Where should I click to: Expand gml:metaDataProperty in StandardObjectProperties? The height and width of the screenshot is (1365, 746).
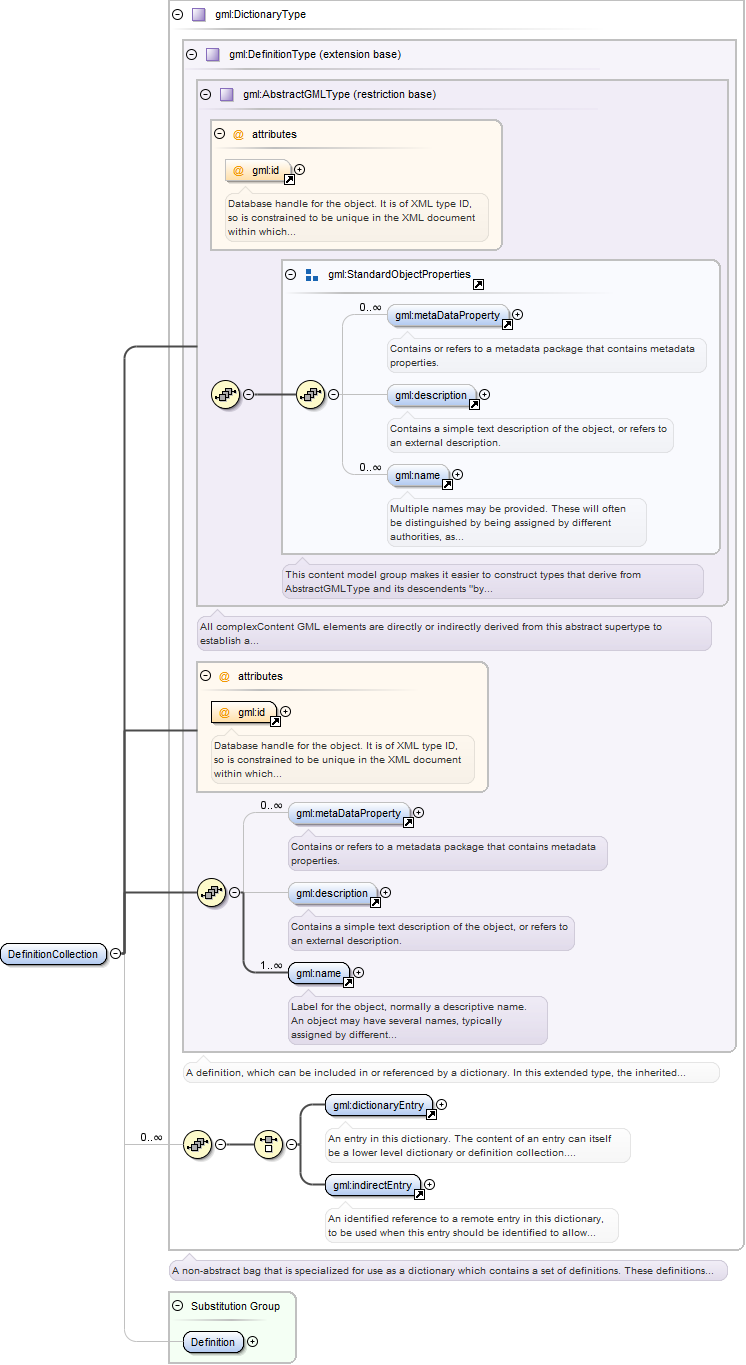(517, 314)
